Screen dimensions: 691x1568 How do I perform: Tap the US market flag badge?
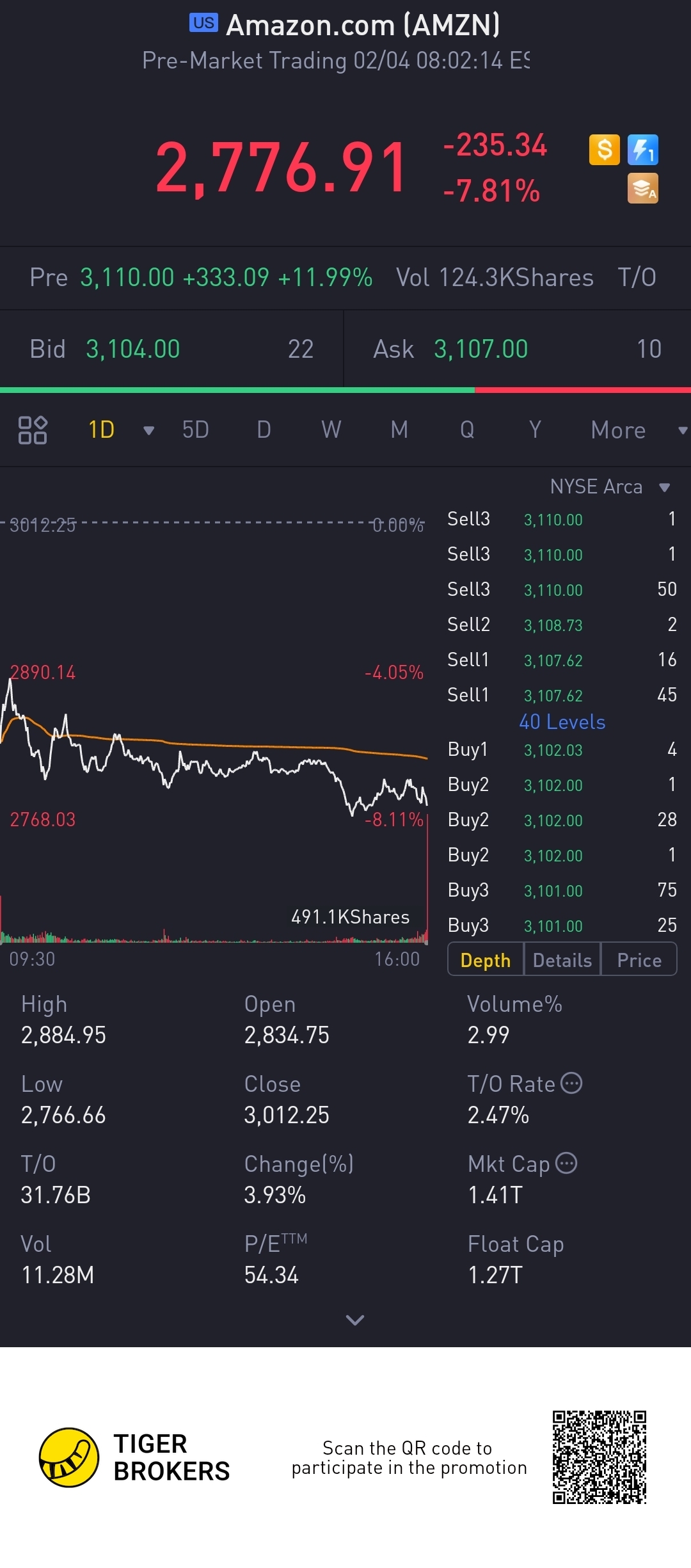pyautogui.click(x=203, y=23)
